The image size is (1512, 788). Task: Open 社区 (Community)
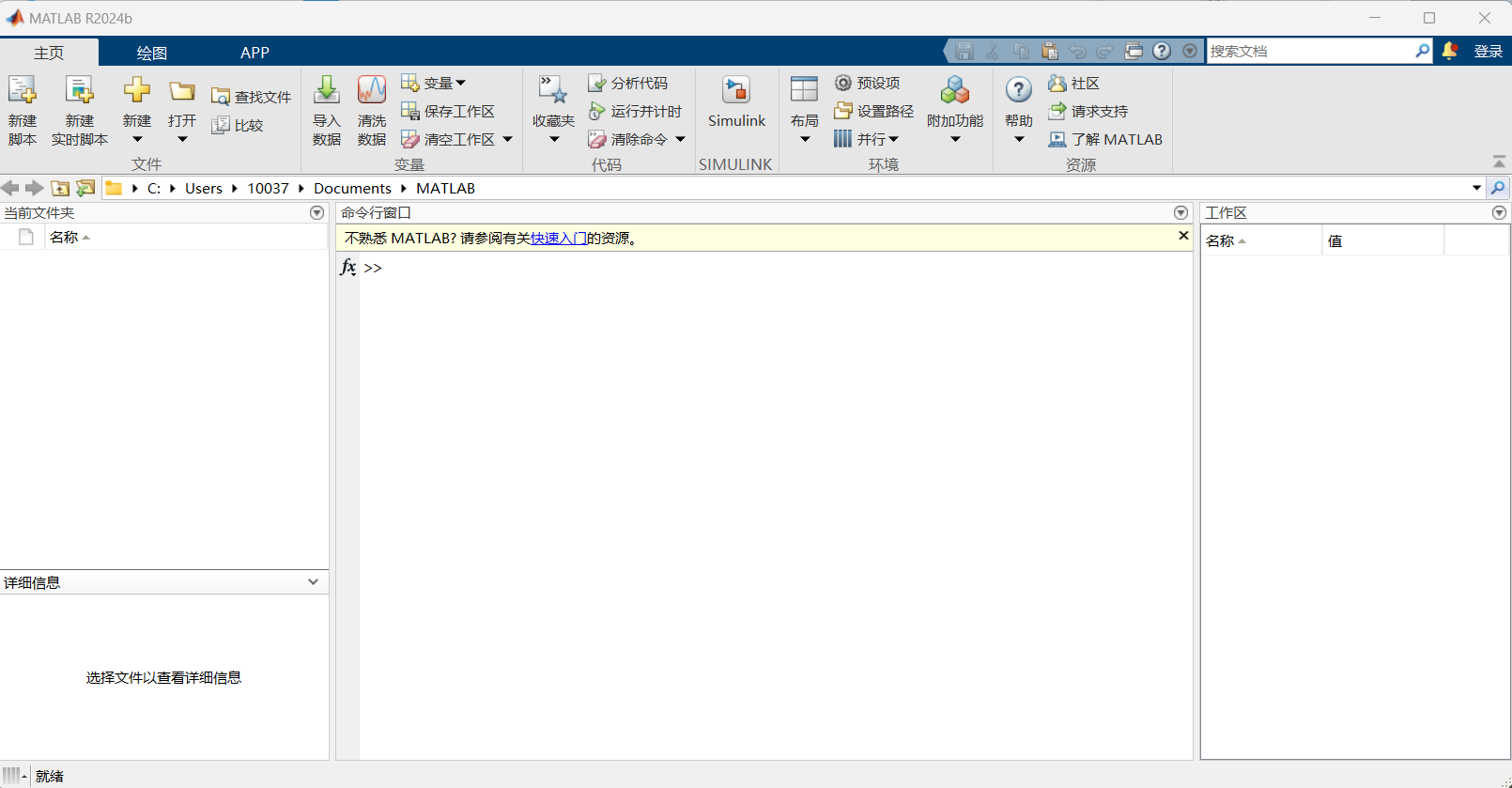point(1073,83)
